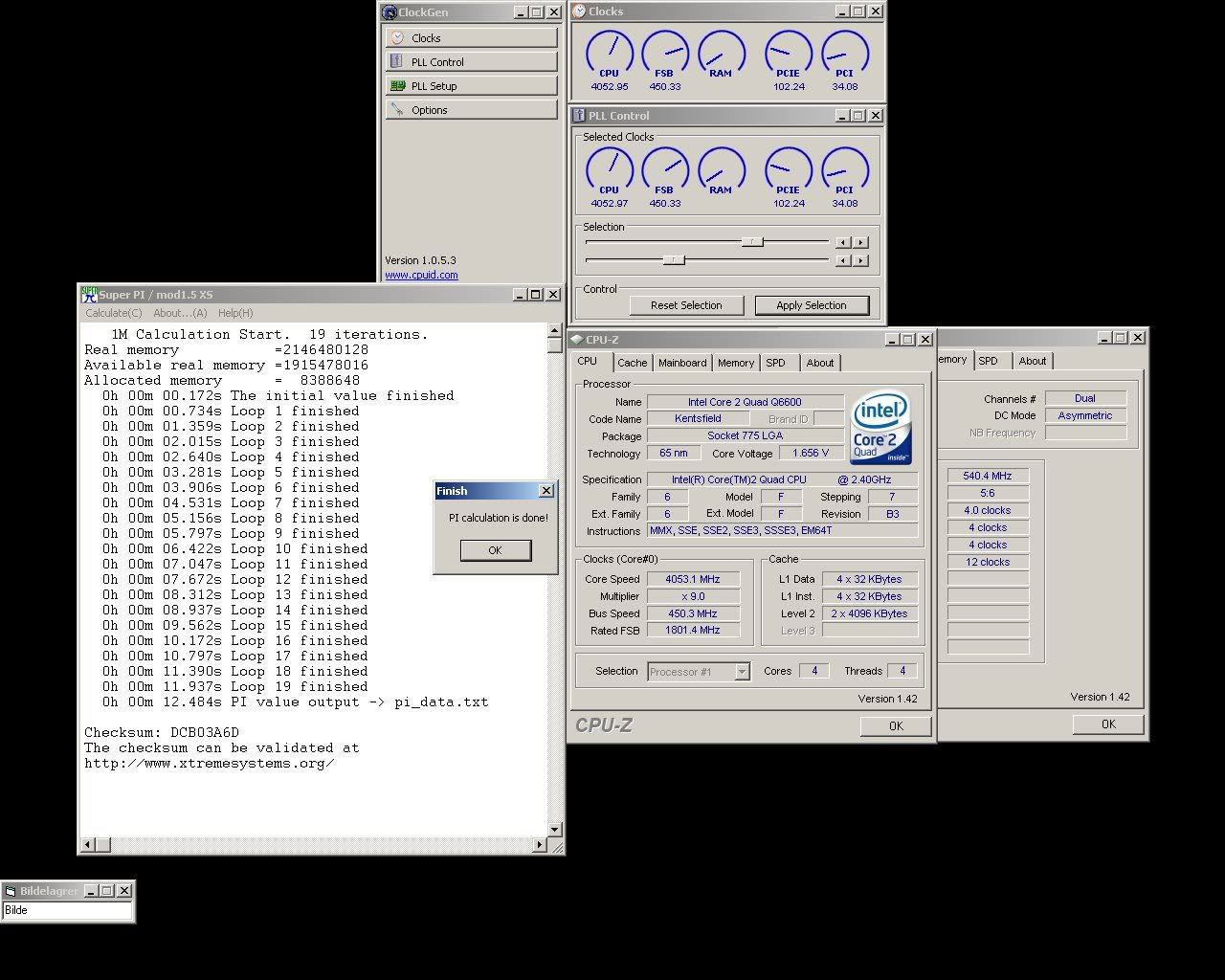The height and width of the screenshot is (980, 1225).
Task: Click Checksum: DCB03A6D text
Action: pyautogui.click(x=162, y=732)
